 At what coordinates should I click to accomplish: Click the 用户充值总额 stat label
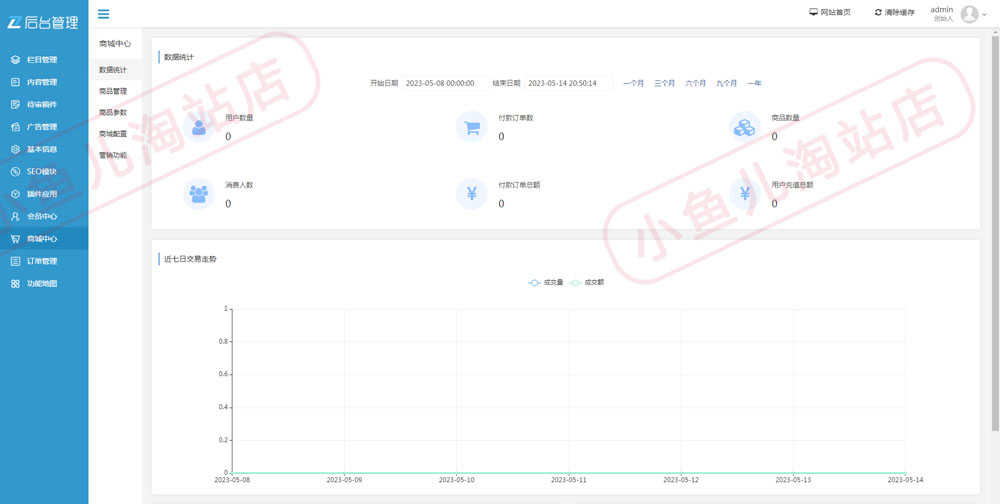[792, 185]
